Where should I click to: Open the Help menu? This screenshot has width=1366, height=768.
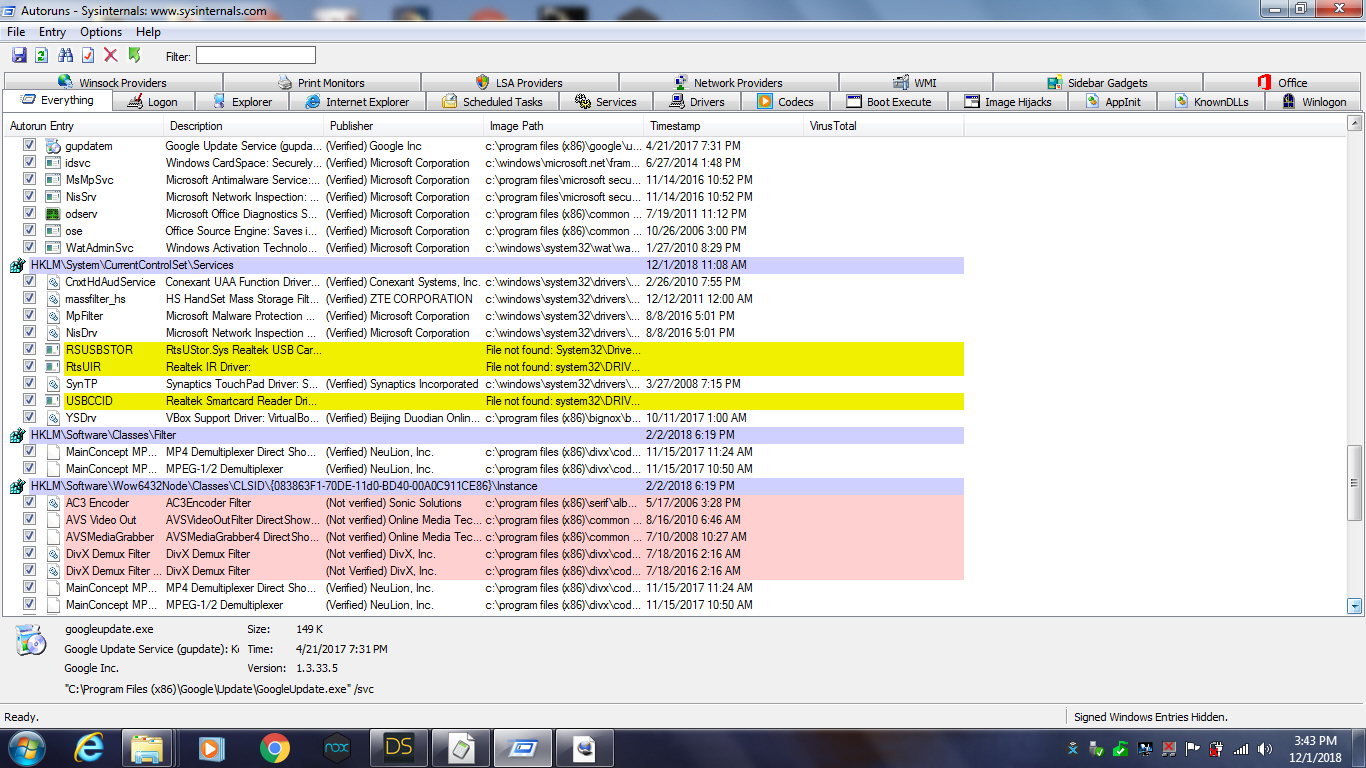pyautogui.click(x=148, y=32)
